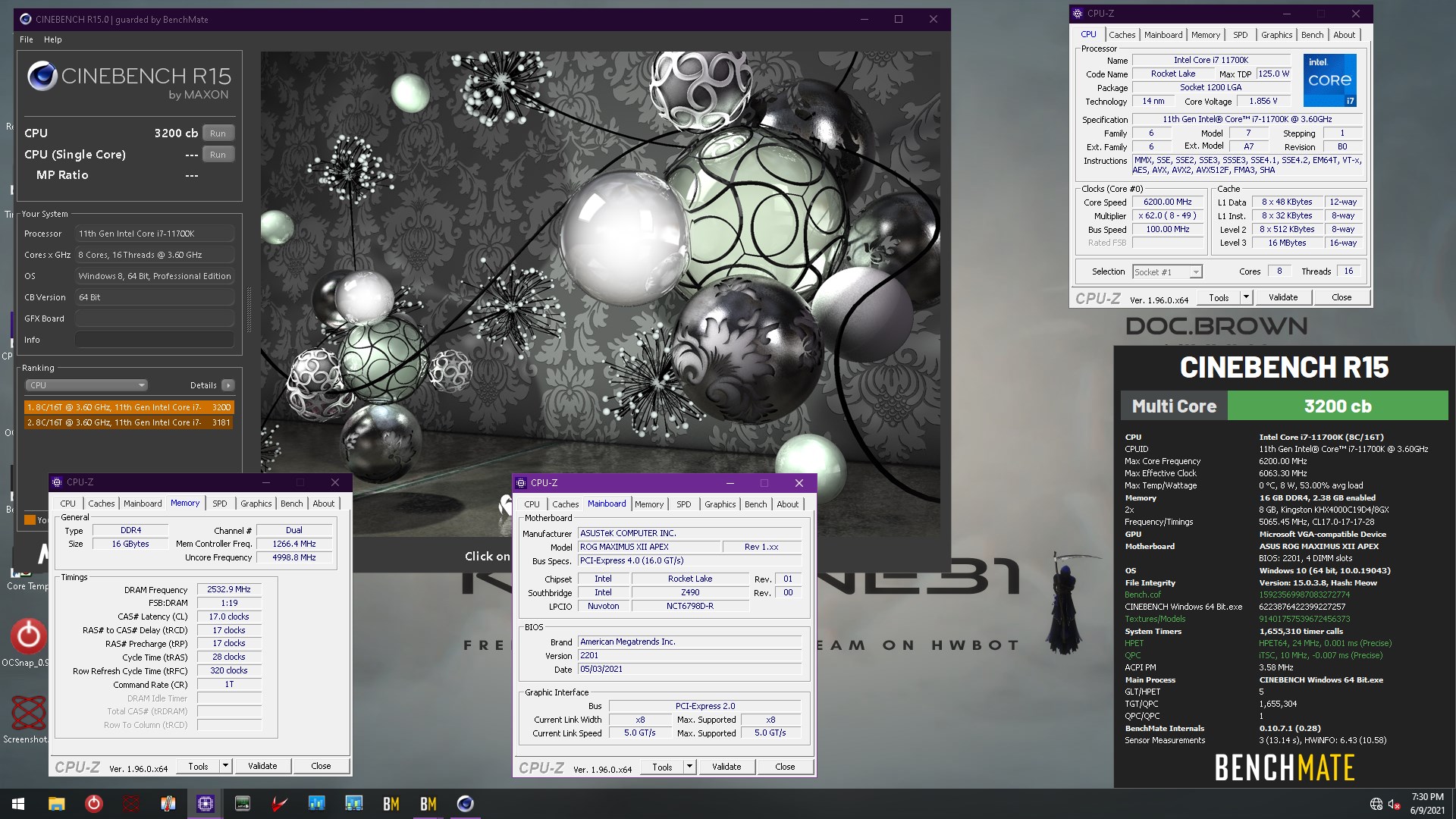Click the red checkmark taskbar icon

(x=279, y=804)
